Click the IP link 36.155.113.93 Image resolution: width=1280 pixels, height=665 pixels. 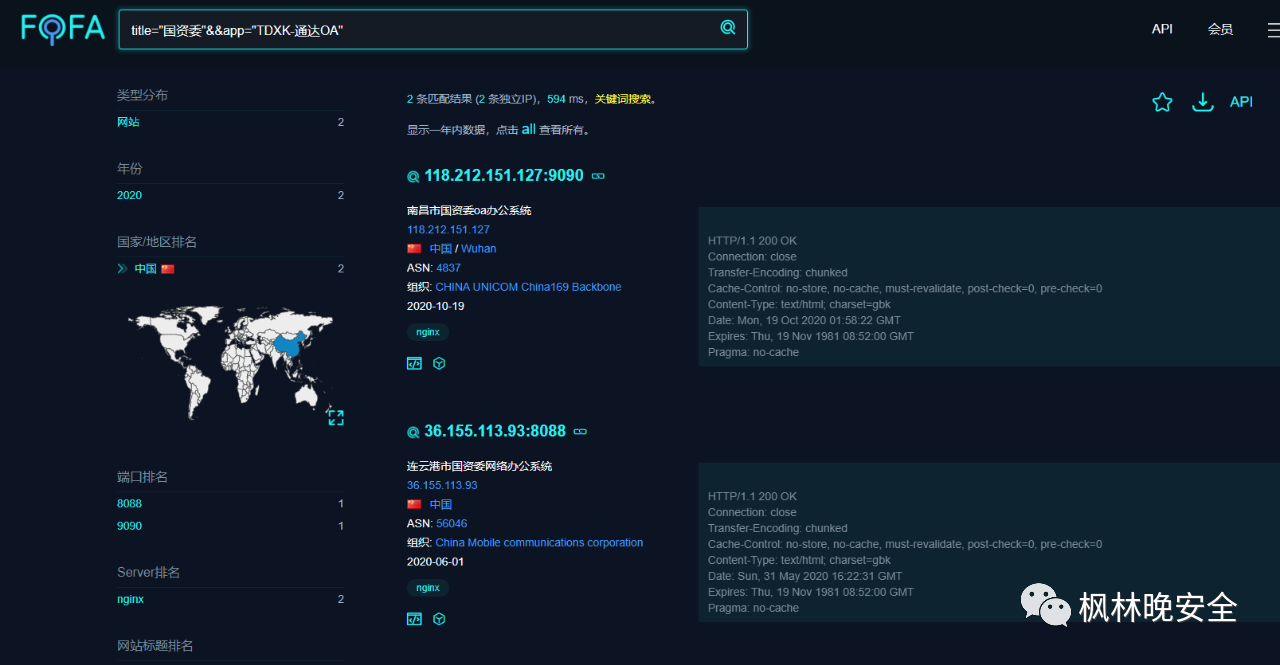click(442, 486)
